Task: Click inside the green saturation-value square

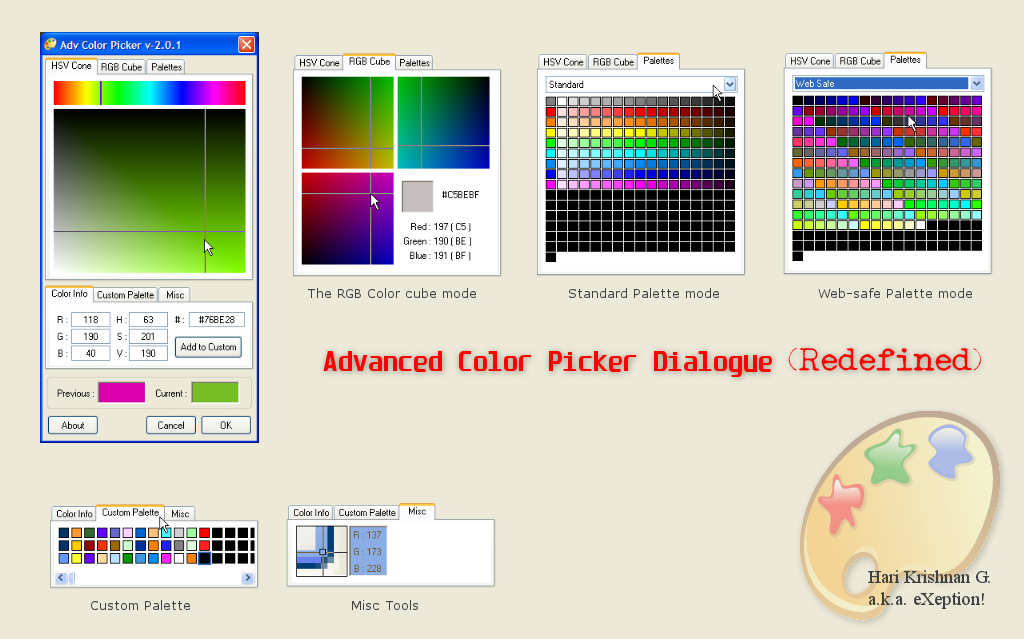Action: [150, 191]
